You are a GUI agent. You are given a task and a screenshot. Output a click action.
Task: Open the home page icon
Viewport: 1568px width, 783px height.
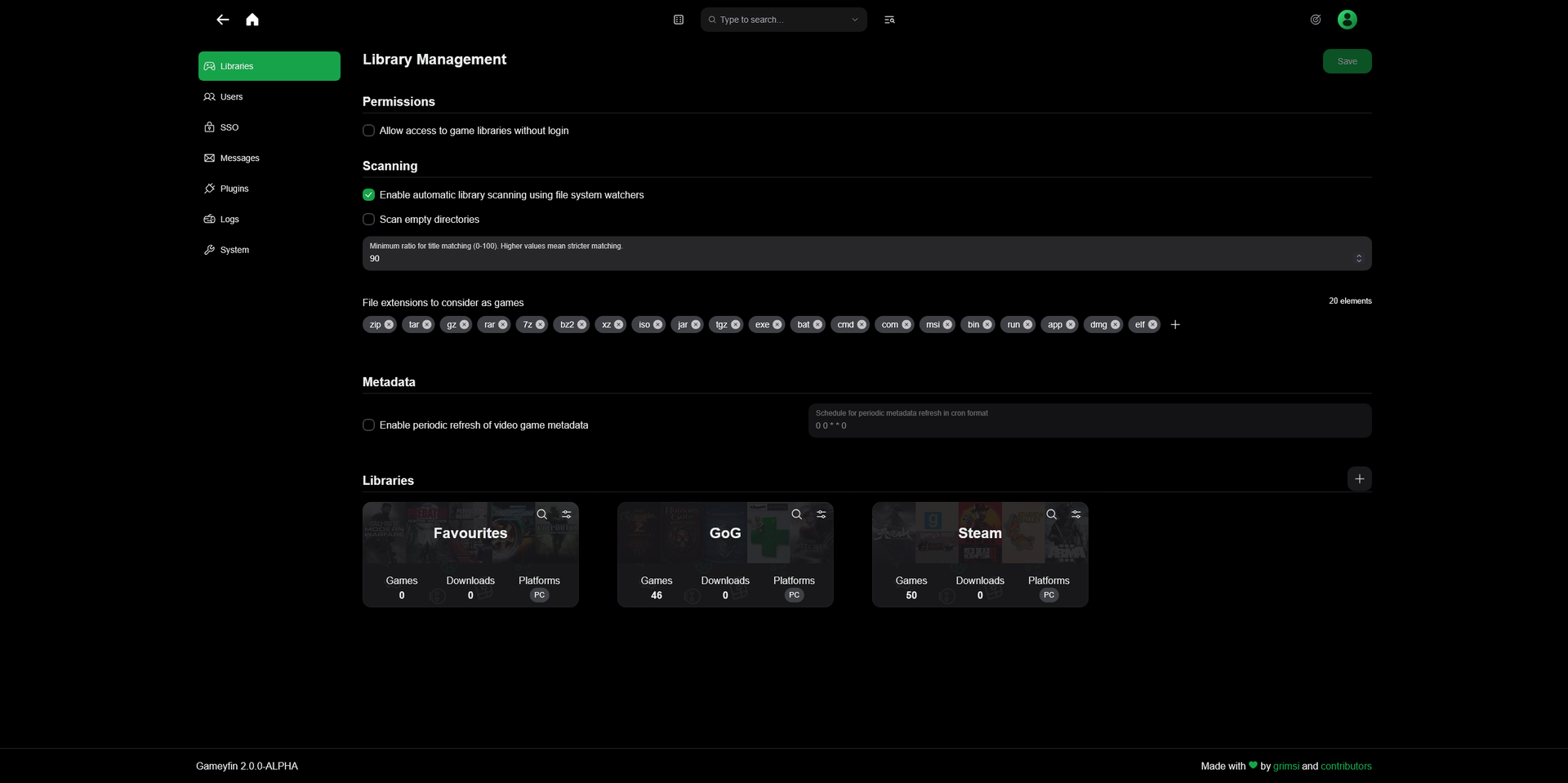coord(252,20)
